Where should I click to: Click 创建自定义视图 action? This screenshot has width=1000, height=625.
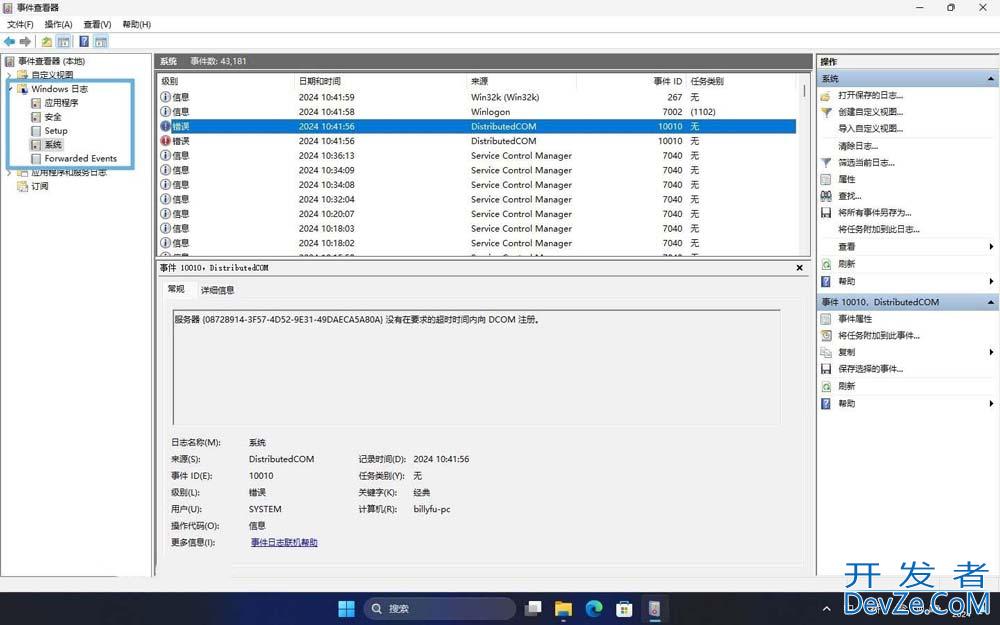pyautogui.click(x=870, y=112)
